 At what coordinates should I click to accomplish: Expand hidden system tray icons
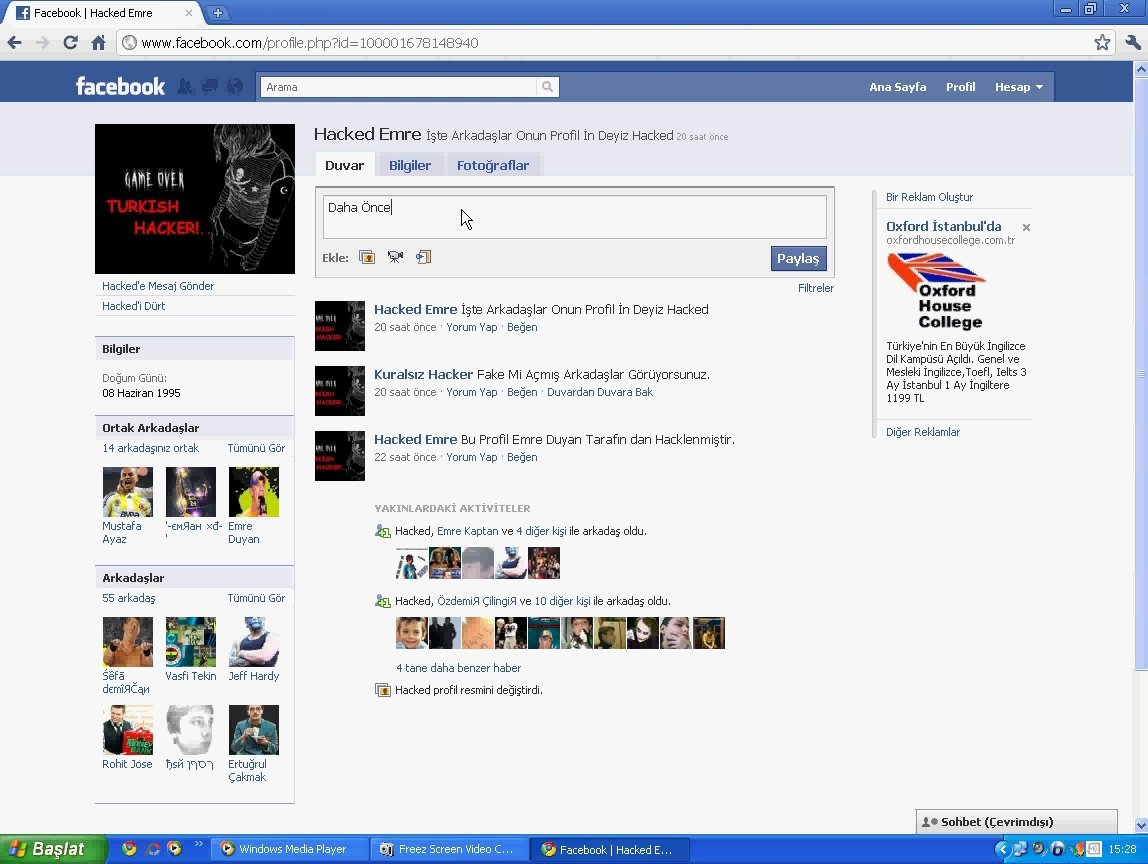point(1003,849)
